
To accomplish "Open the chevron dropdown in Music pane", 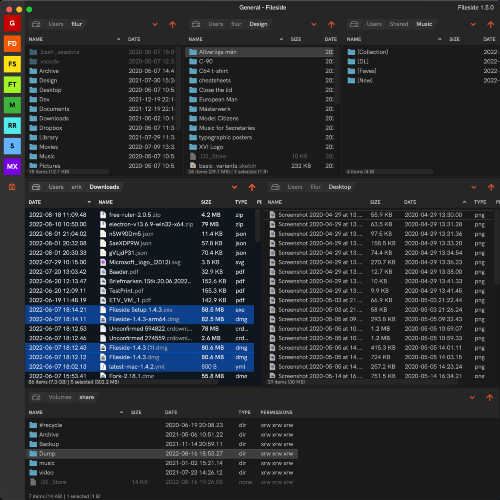I will point(473,24).
